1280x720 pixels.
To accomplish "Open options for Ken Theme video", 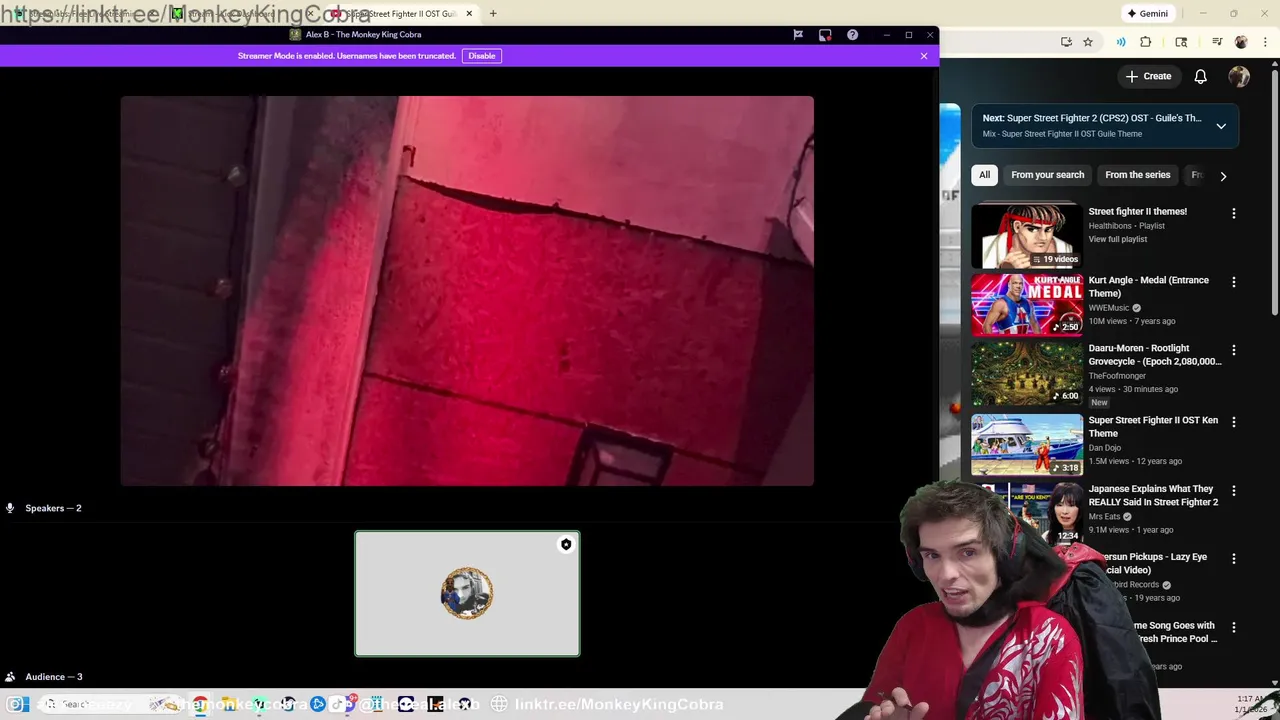I will click(x=1233, y=422).
